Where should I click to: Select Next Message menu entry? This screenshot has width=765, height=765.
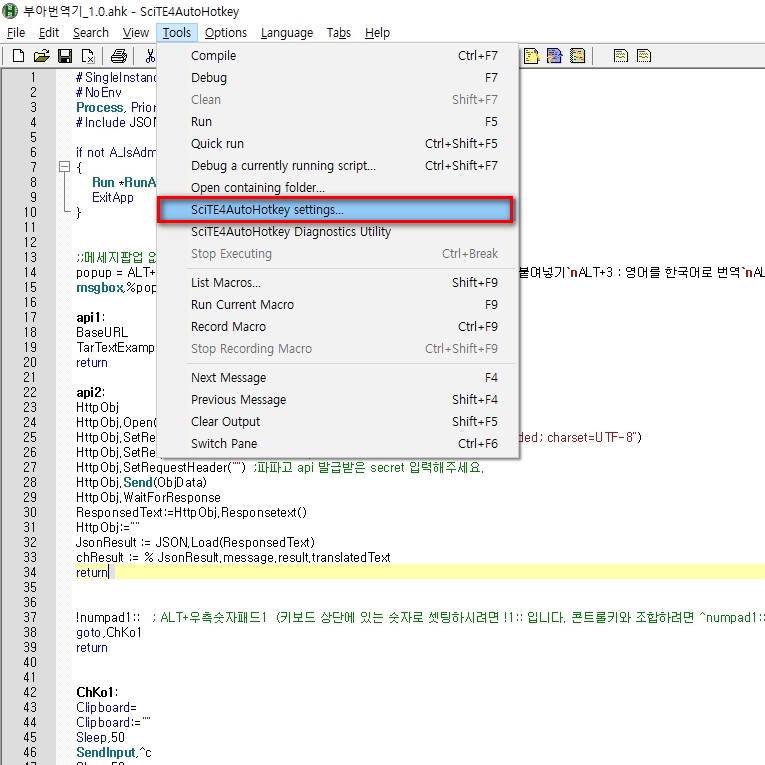point(338,378)
